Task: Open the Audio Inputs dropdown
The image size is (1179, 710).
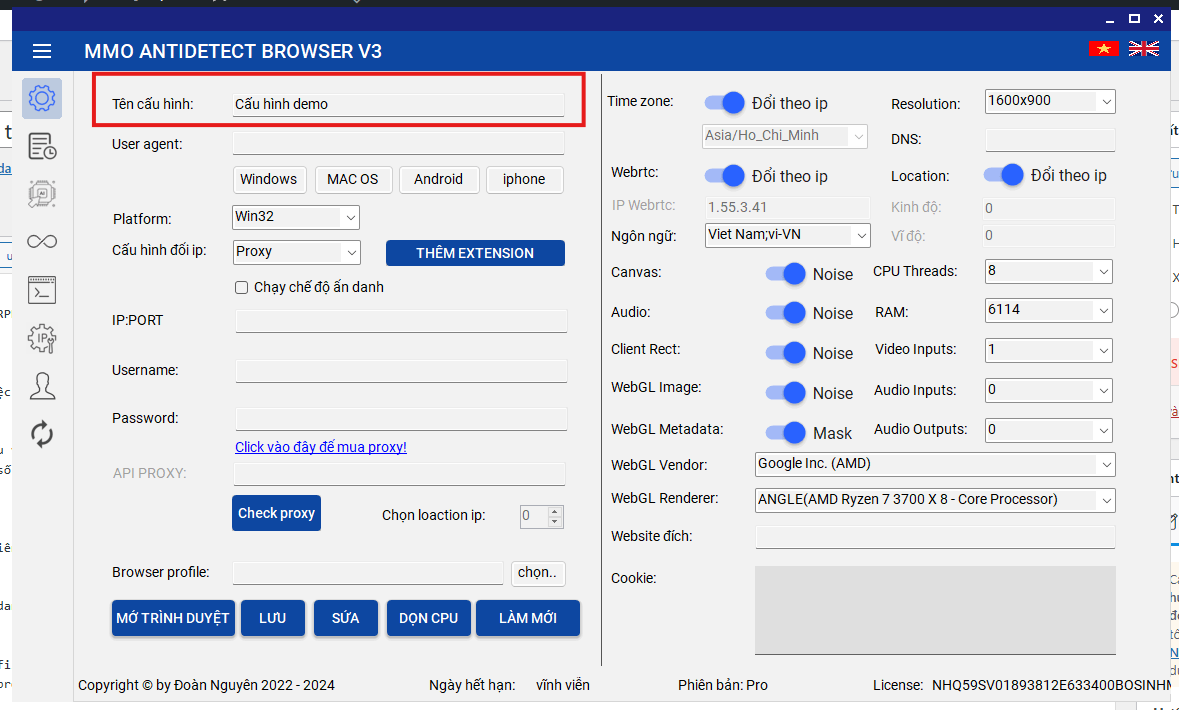Action: (1048, 390)
